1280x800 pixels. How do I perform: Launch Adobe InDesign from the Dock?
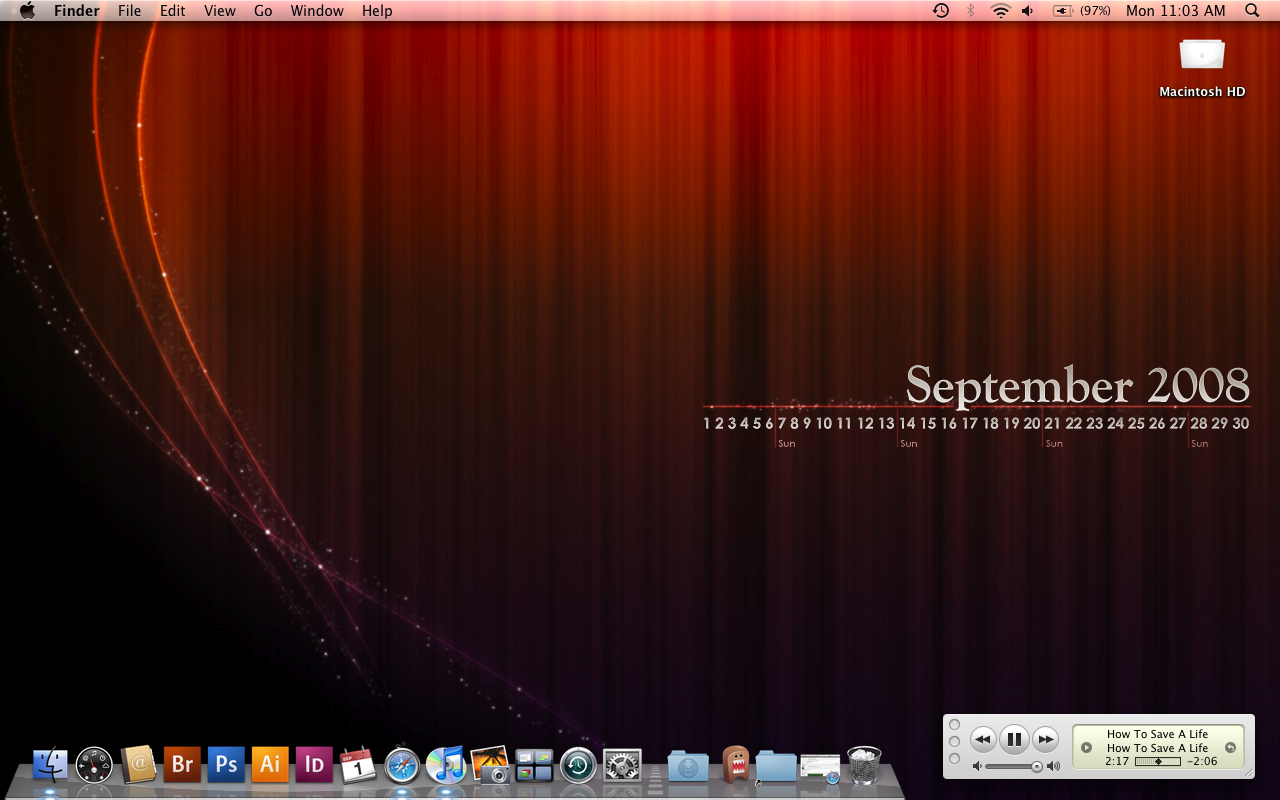tap(314, 765)
